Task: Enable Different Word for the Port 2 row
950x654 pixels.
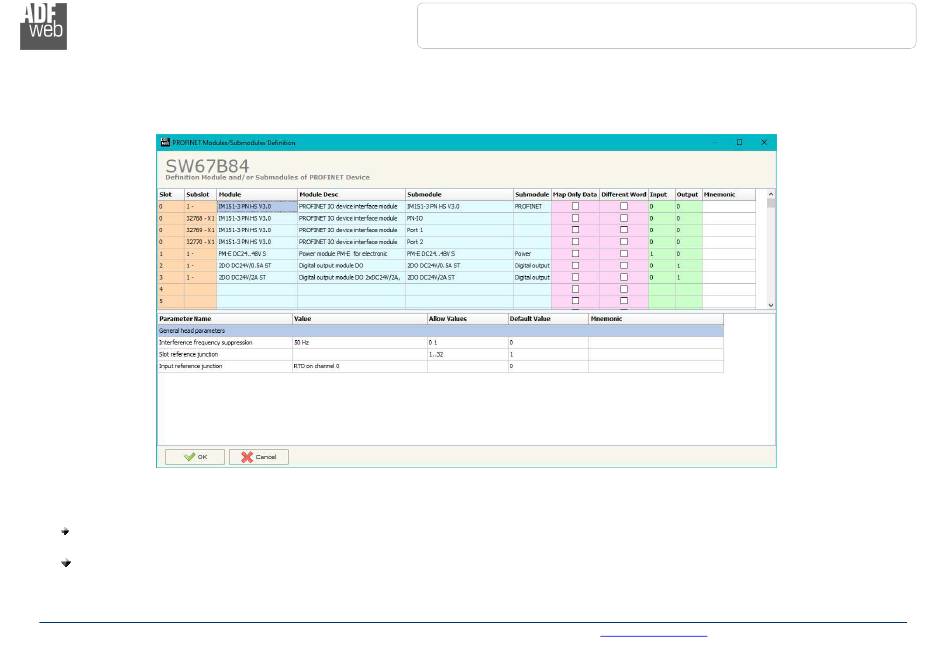Action: pos(623,242)
